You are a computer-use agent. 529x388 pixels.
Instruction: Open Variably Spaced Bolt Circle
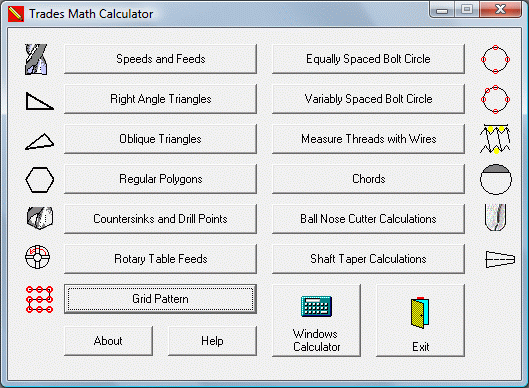368,99
